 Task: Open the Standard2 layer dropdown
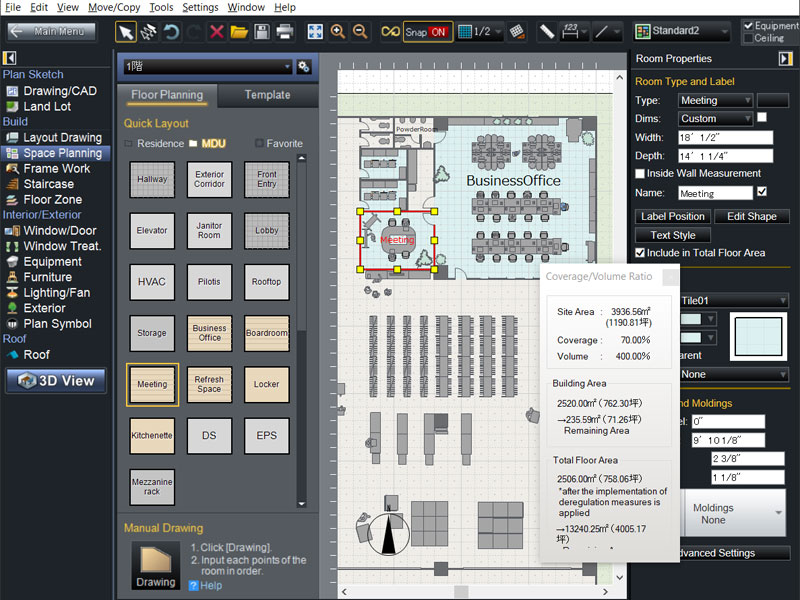click(x=687, y=32)
